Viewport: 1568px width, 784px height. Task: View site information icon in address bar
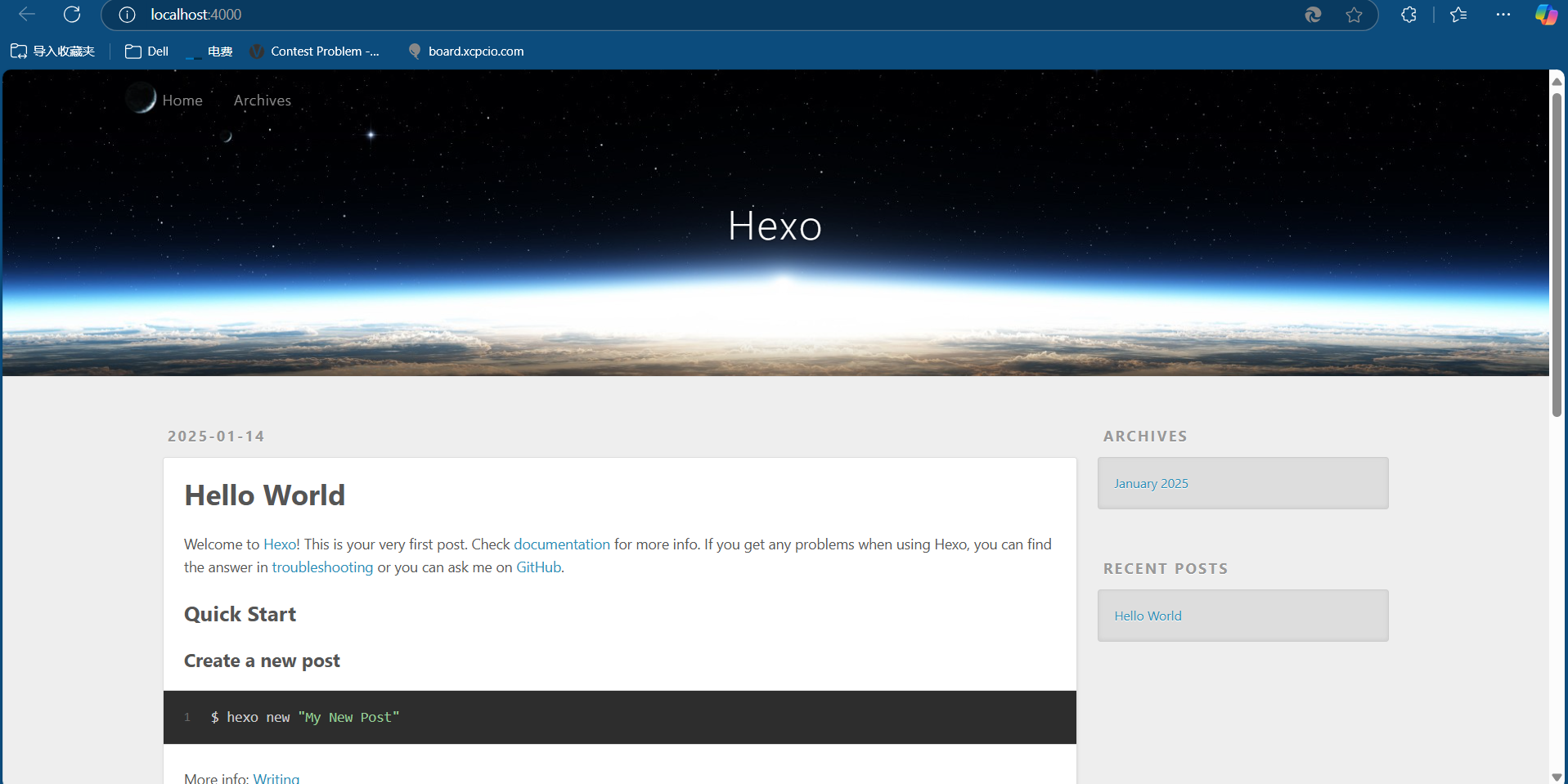(x=127, y=15)
